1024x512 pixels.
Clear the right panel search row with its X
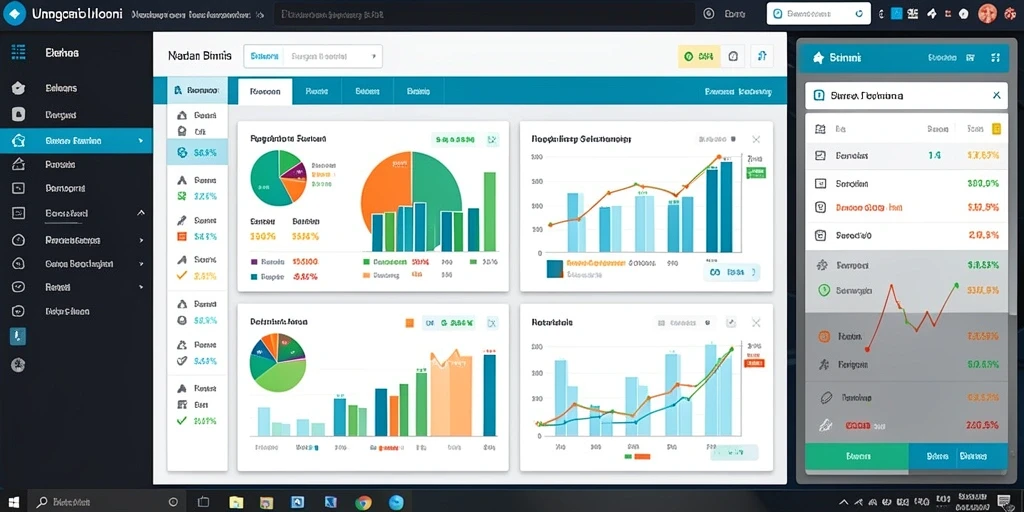[997, 95]
